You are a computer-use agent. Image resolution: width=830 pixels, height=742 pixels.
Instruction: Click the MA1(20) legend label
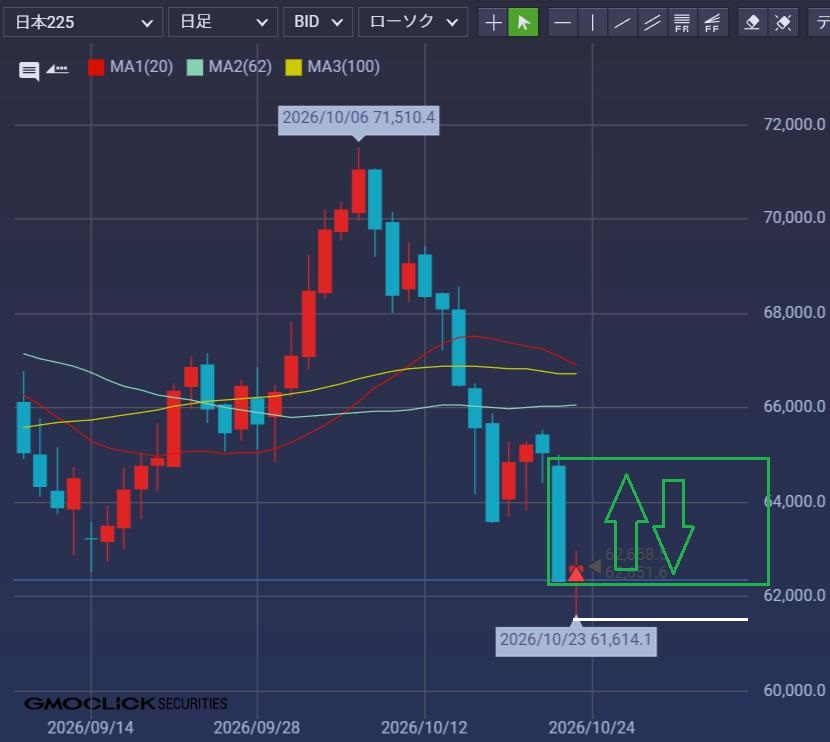[141, 67]
